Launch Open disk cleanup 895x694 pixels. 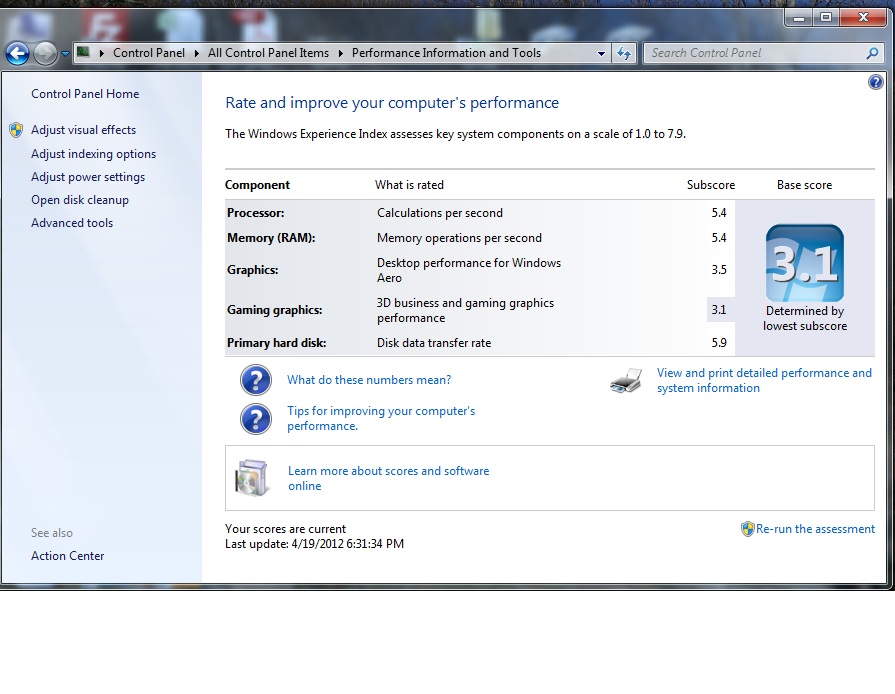(80, 200)
